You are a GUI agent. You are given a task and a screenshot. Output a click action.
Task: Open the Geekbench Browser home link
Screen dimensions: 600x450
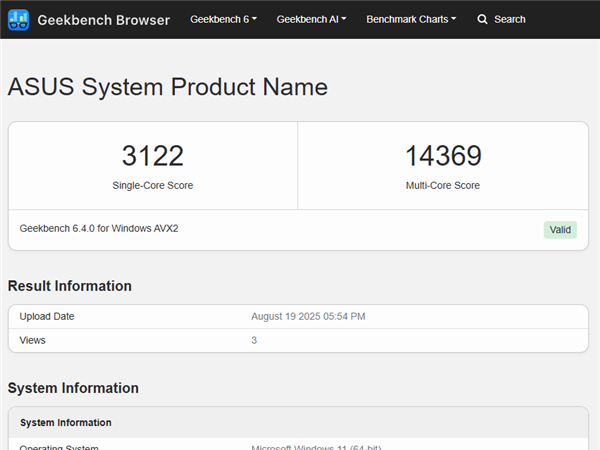click(x=103, y=20)
